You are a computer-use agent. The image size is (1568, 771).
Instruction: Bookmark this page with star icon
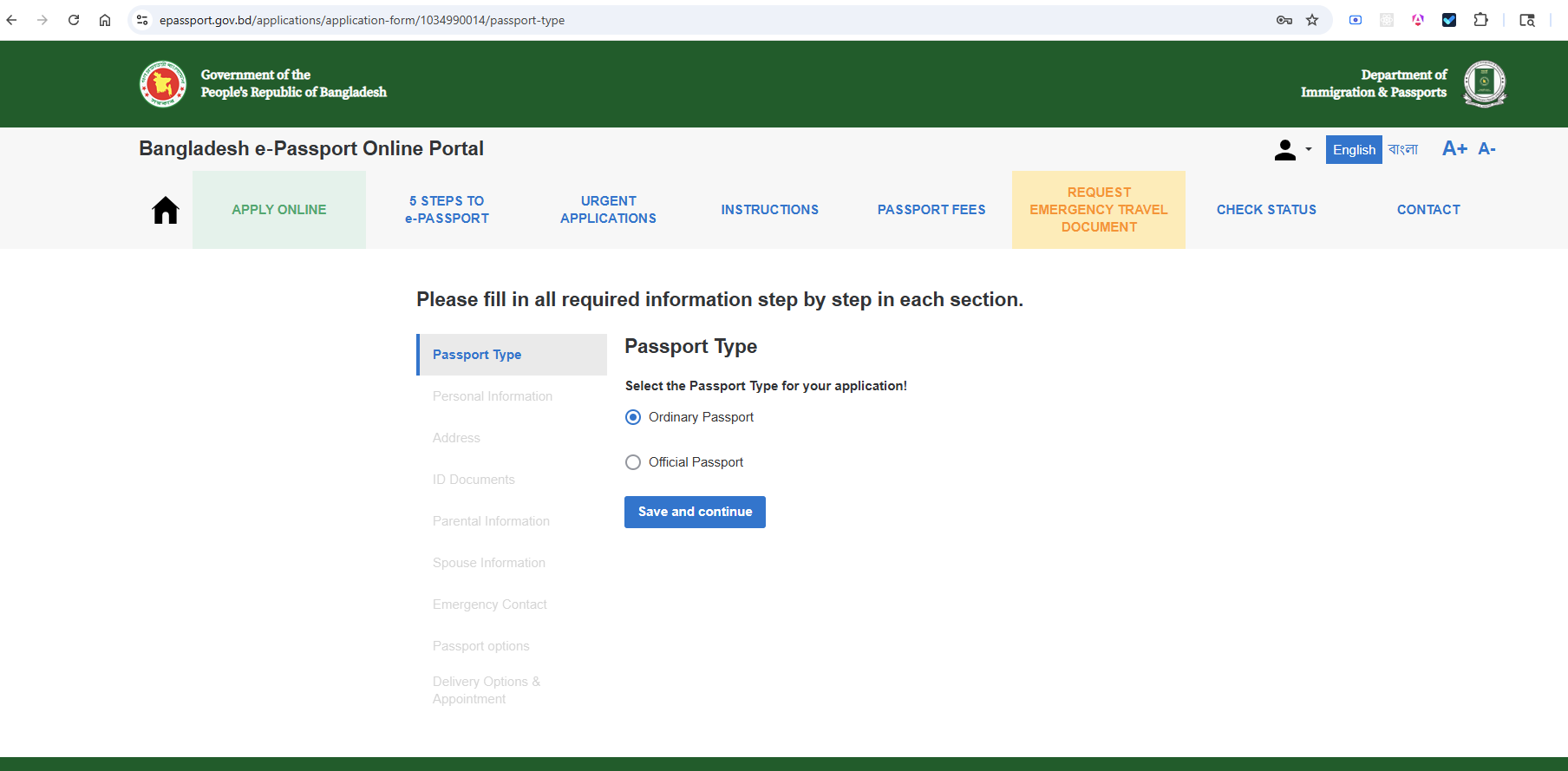point(1312,20)
